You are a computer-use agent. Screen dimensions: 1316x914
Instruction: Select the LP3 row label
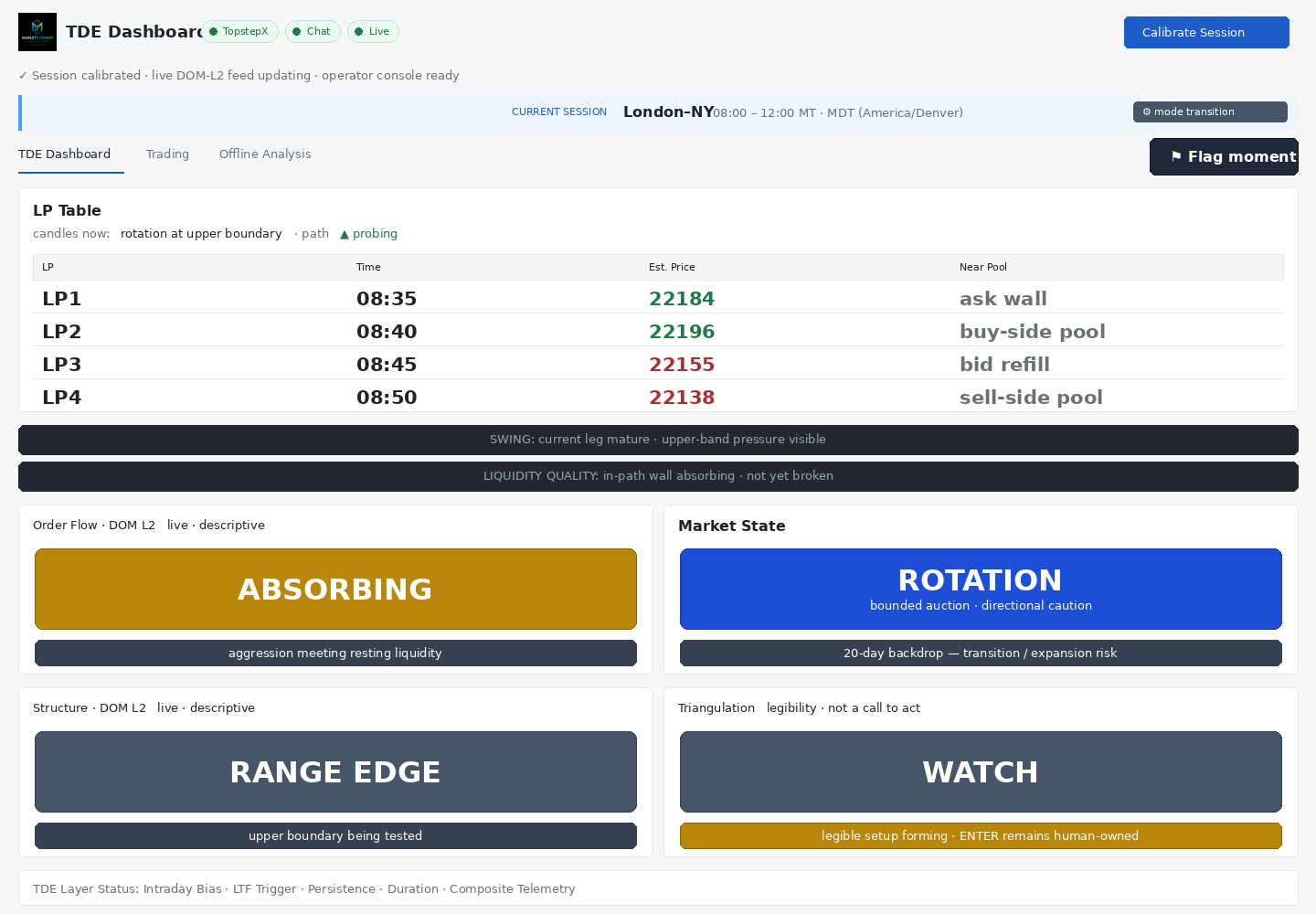62,364
